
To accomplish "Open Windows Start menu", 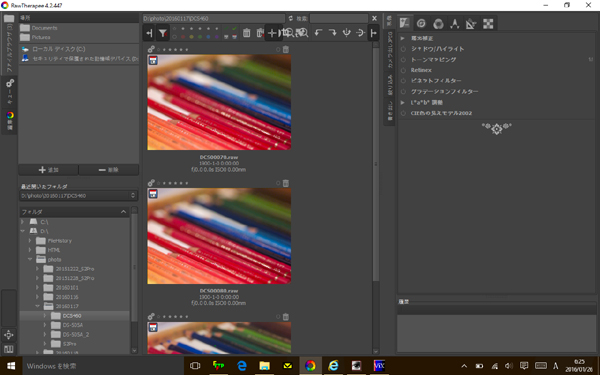I will point(11,366).
